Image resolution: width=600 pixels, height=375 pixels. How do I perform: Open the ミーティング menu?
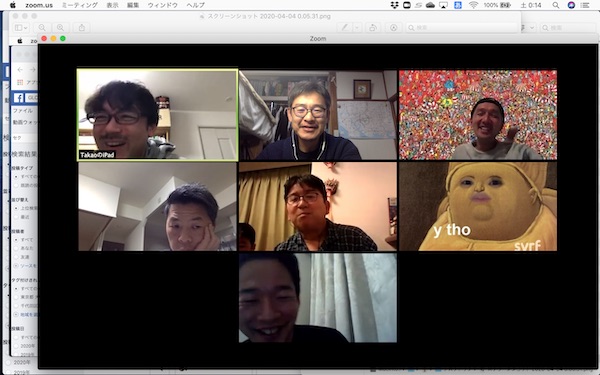[x=80, y=5]
